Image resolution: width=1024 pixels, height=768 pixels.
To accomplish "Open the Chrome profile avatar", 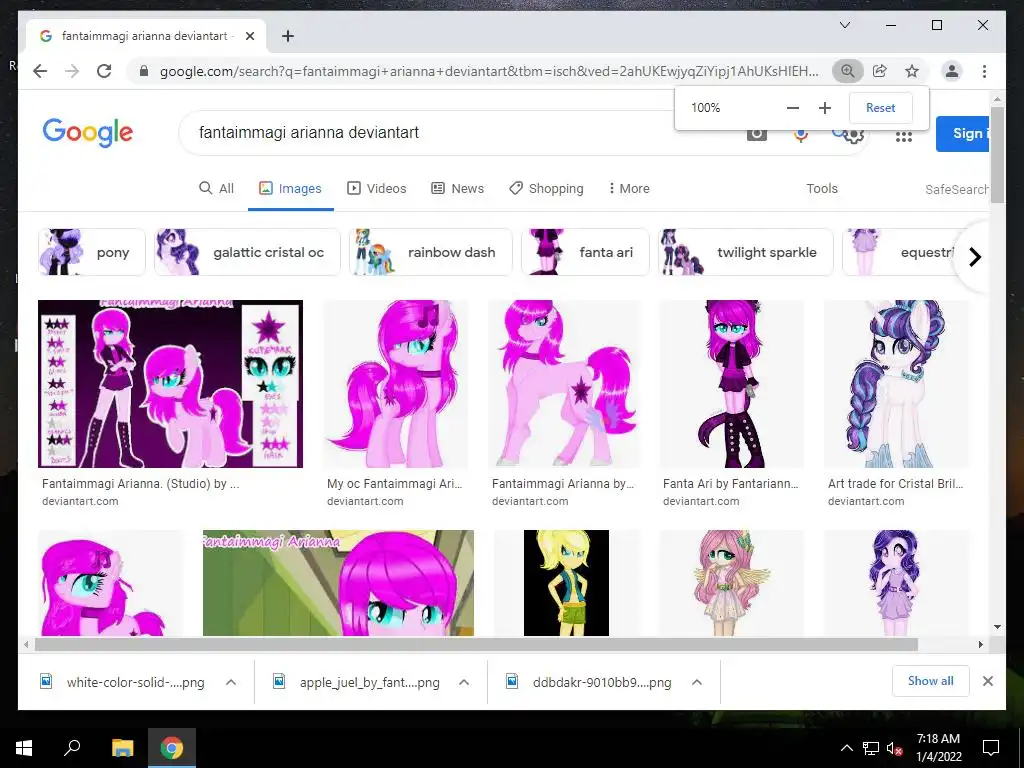I will click(x=952, y=71).
